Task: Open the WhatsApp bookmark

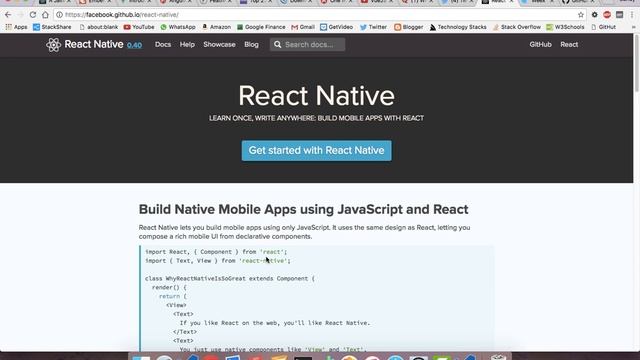Action: click(178, 27)
